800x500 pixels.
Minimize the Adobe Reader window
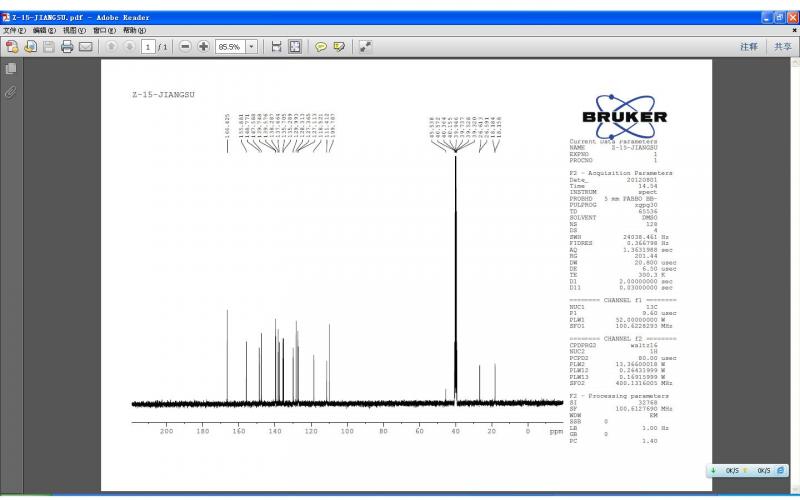click(x=767, y=17)
